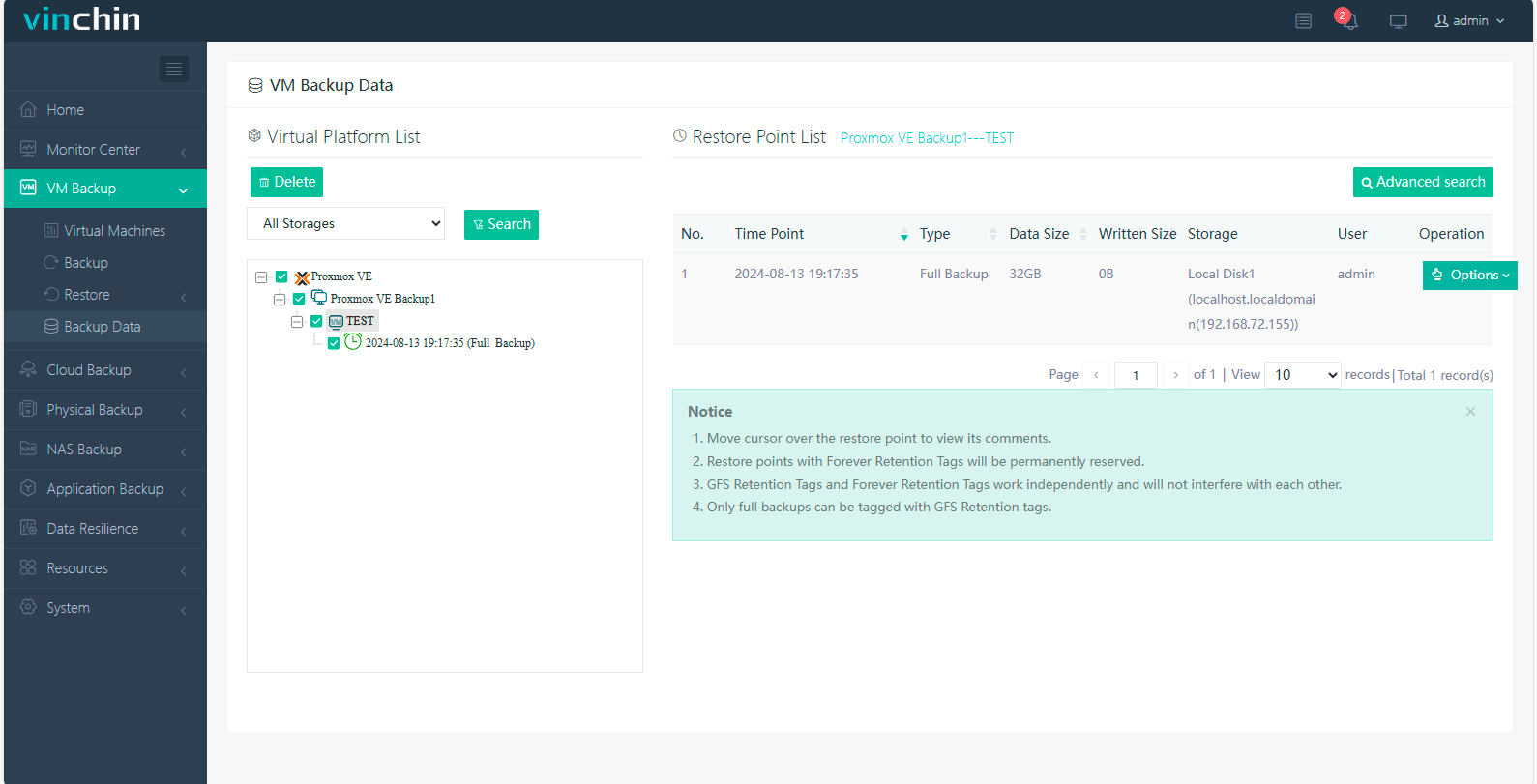Collapse the Proxmox VE Backup1 node
1537x784 pixels.
coord(280,300)
